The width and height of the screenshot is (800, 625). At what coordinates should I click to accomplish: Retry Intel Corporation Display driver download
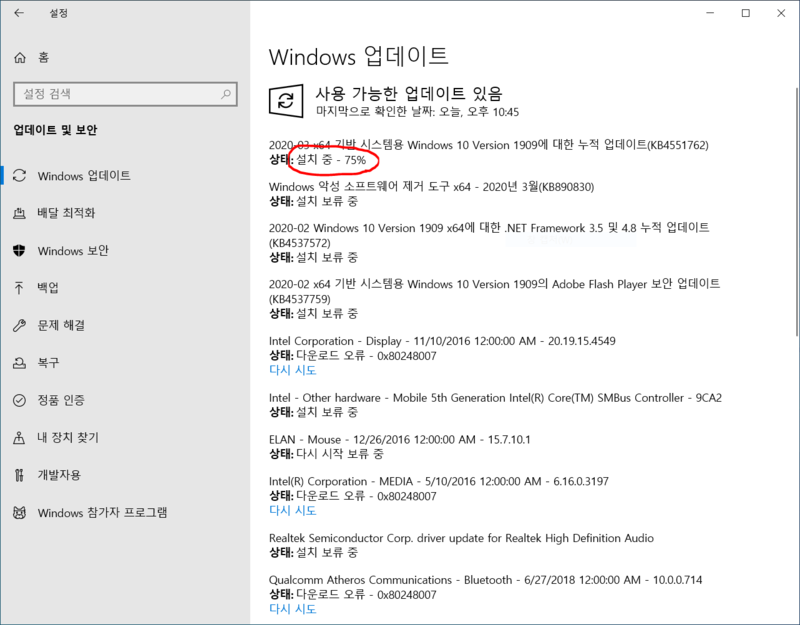pyautogui.click(x=292, y=370)
